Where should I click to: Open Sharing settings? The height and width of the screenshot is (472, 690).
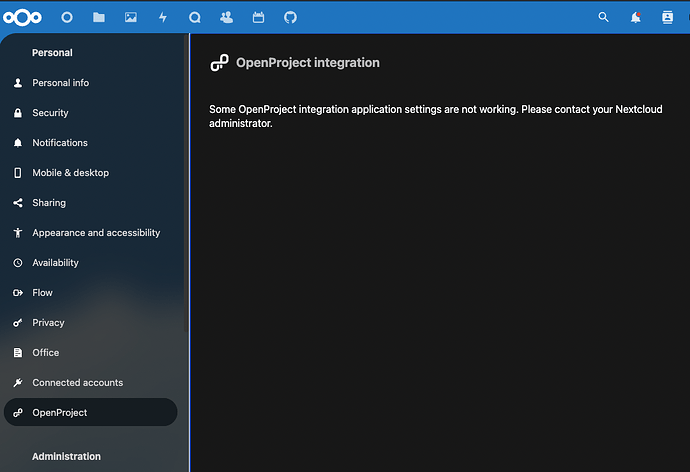[91, 203]
